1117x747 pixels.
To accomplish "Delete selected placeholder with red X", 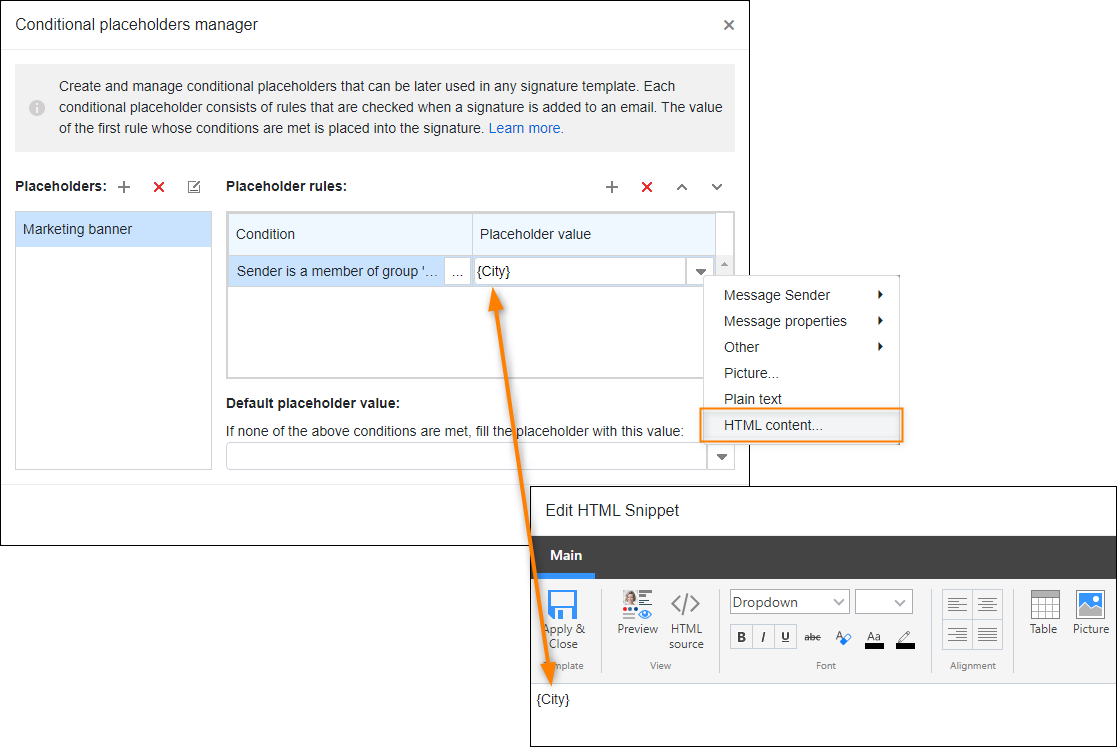I will (x=159, y=187).
